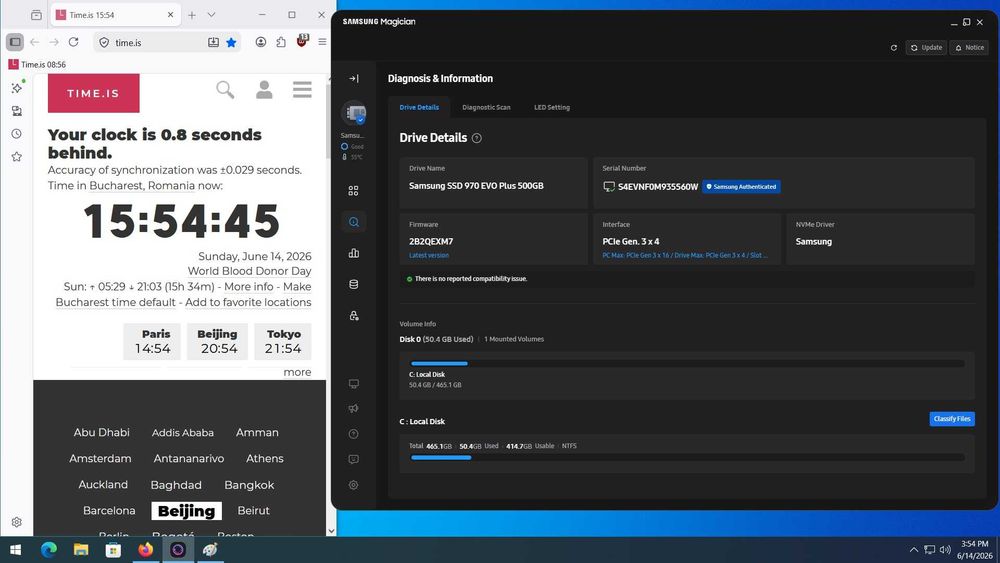Click the World Blood Donor Day link

point(249,271)
